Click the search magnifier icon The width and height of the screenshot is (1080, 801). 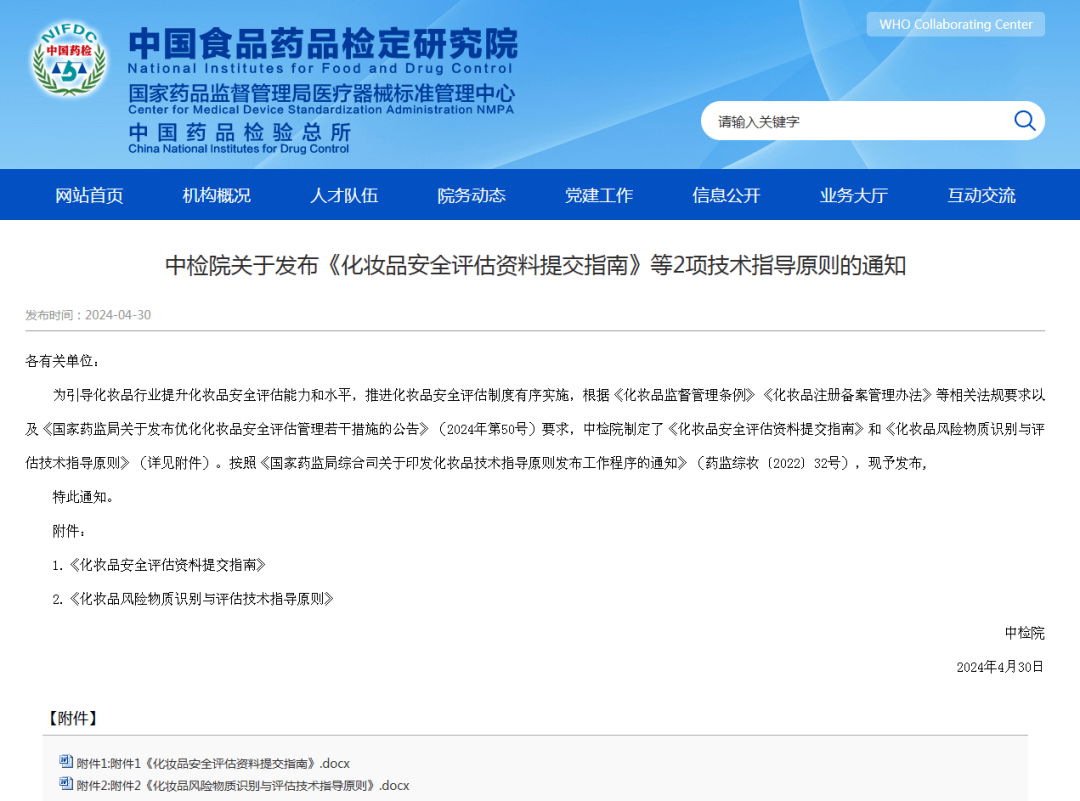(1024, 120)
